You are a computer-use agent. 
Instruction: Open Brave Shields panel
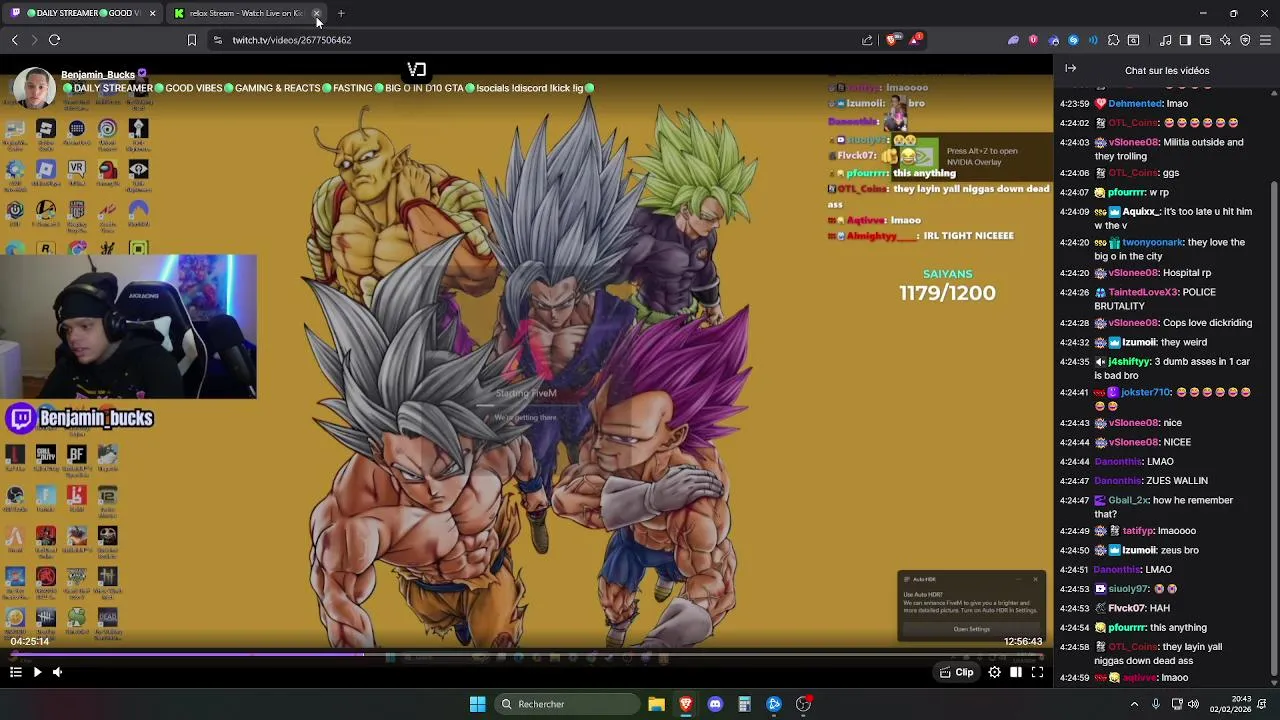(892, 40)
